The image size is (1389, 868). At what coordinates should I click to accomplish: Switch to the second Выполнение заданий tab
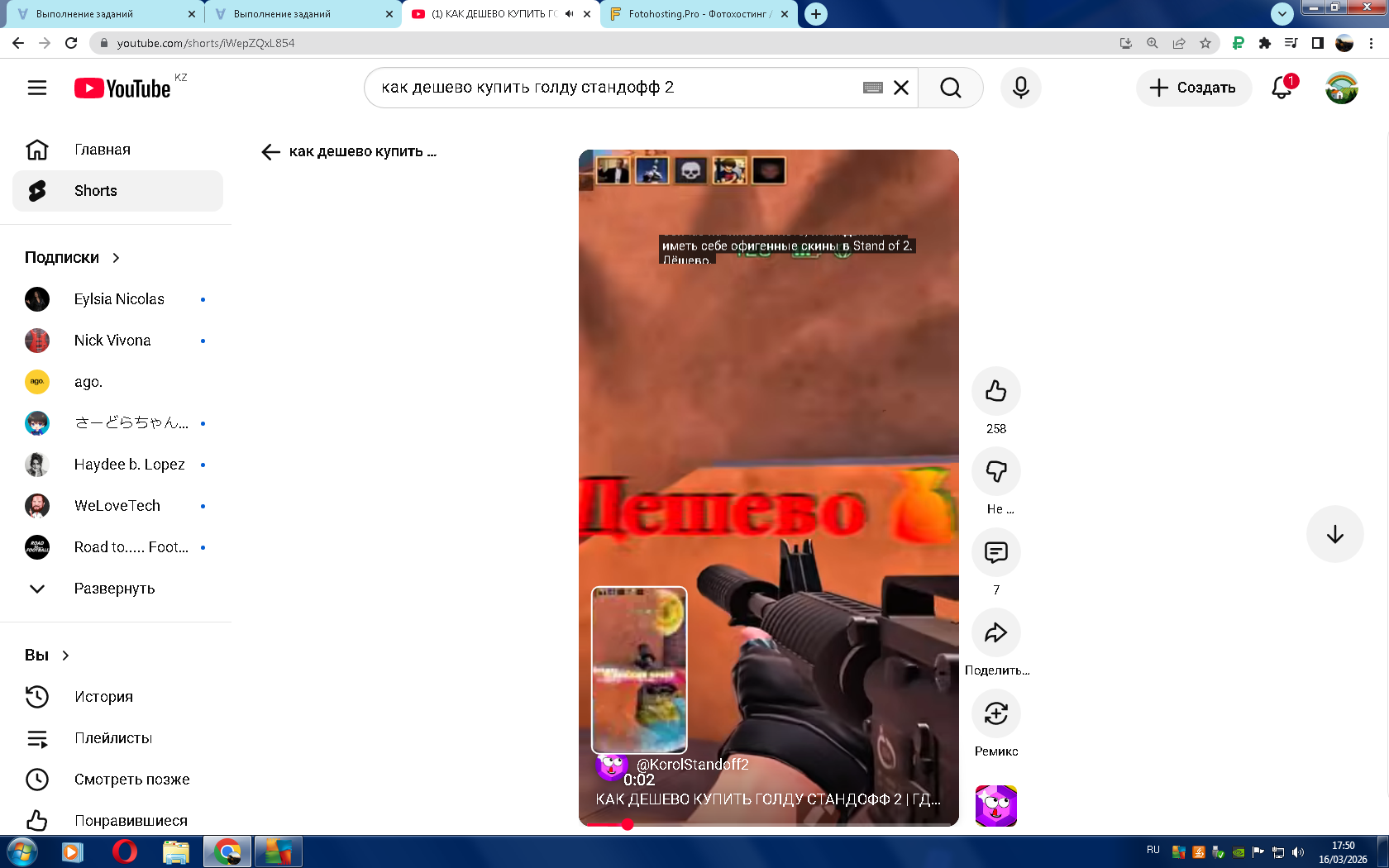(x=303, y=14)
